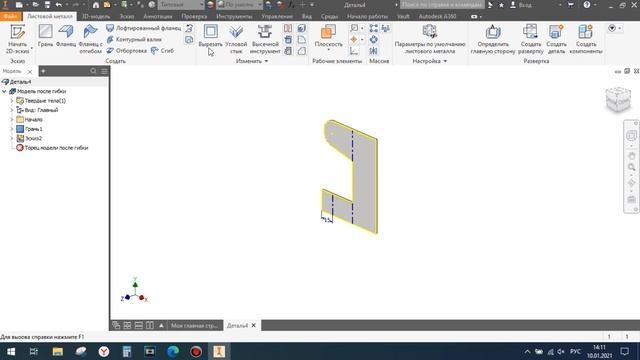Click the help question mark icon

tap(587, 5)
